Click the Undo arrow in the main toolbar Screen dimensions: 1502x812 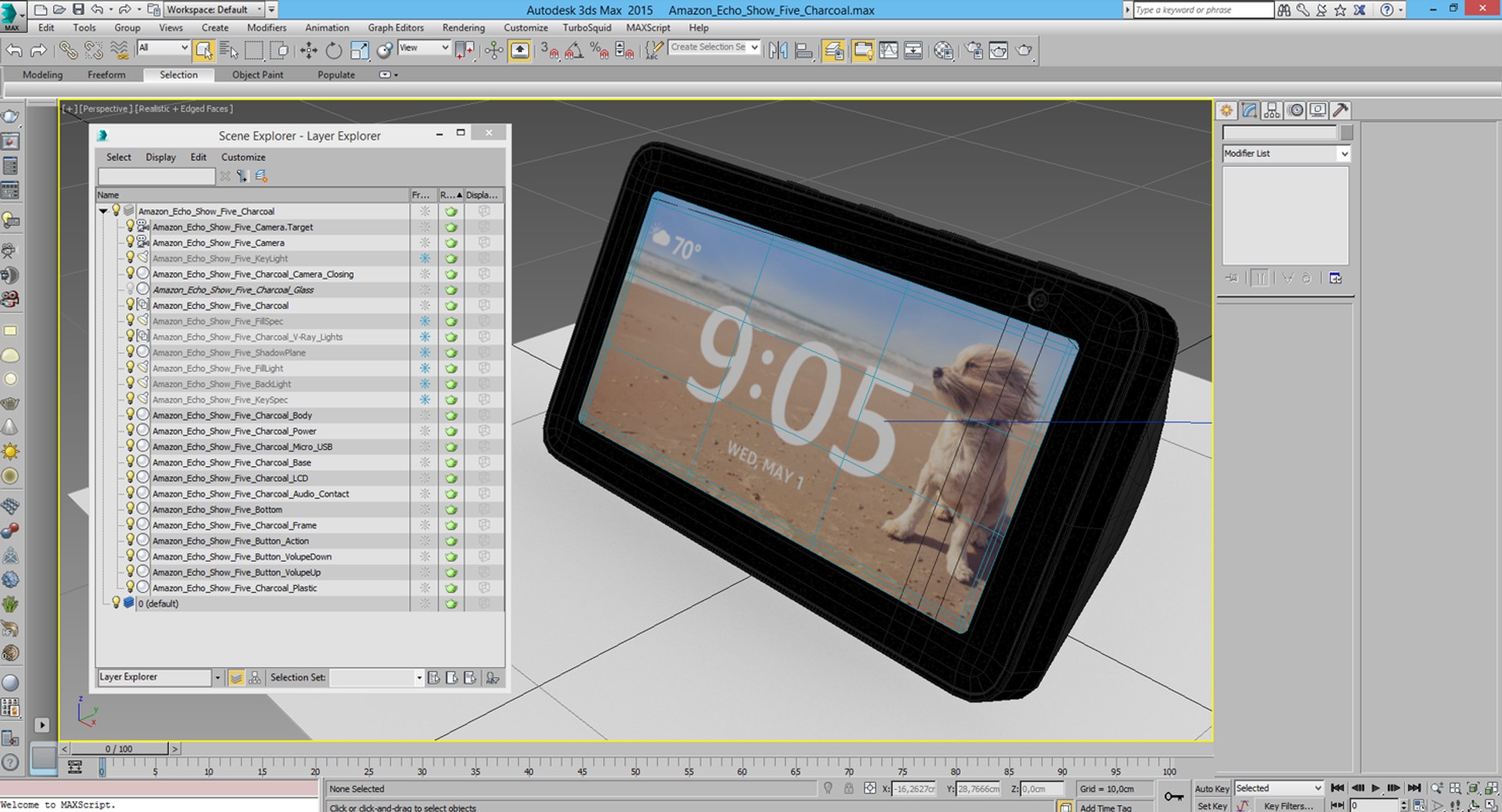tap(14, 51)
